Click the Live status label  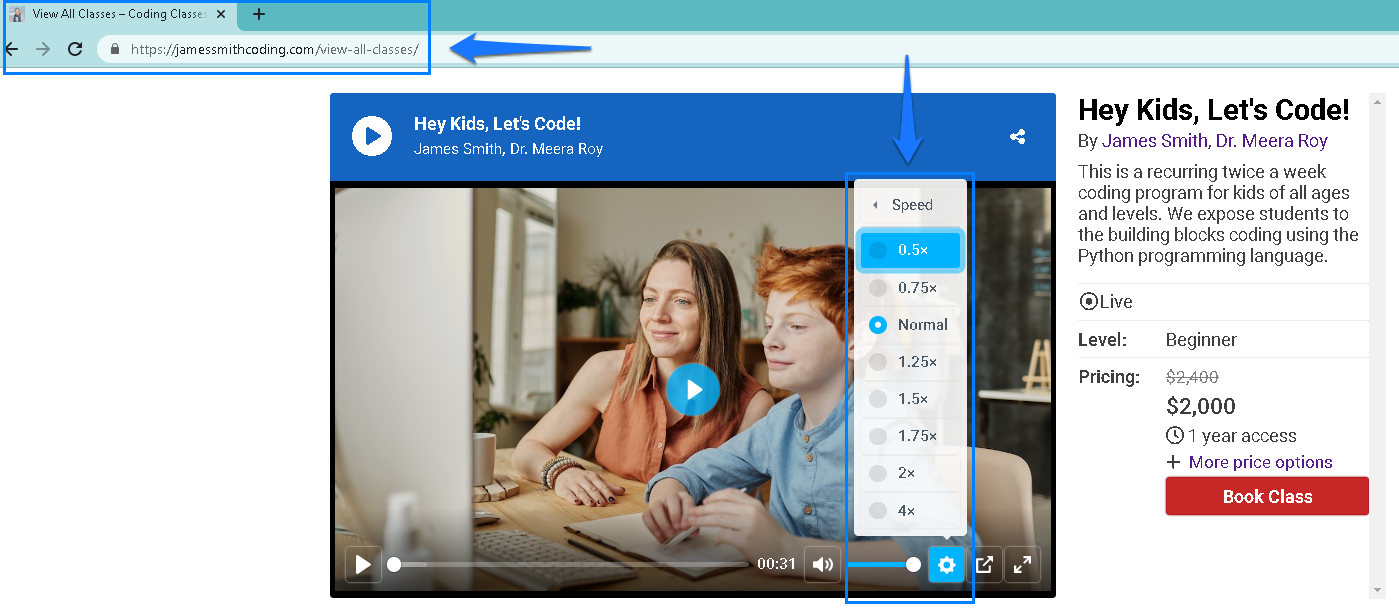click(1106, 302)
